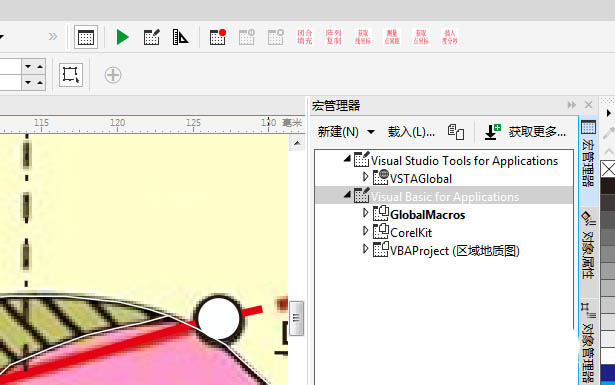The height and width of the screenshot is (385, 615).
Task: Pick the white color swatch
Action: (608, 356)
